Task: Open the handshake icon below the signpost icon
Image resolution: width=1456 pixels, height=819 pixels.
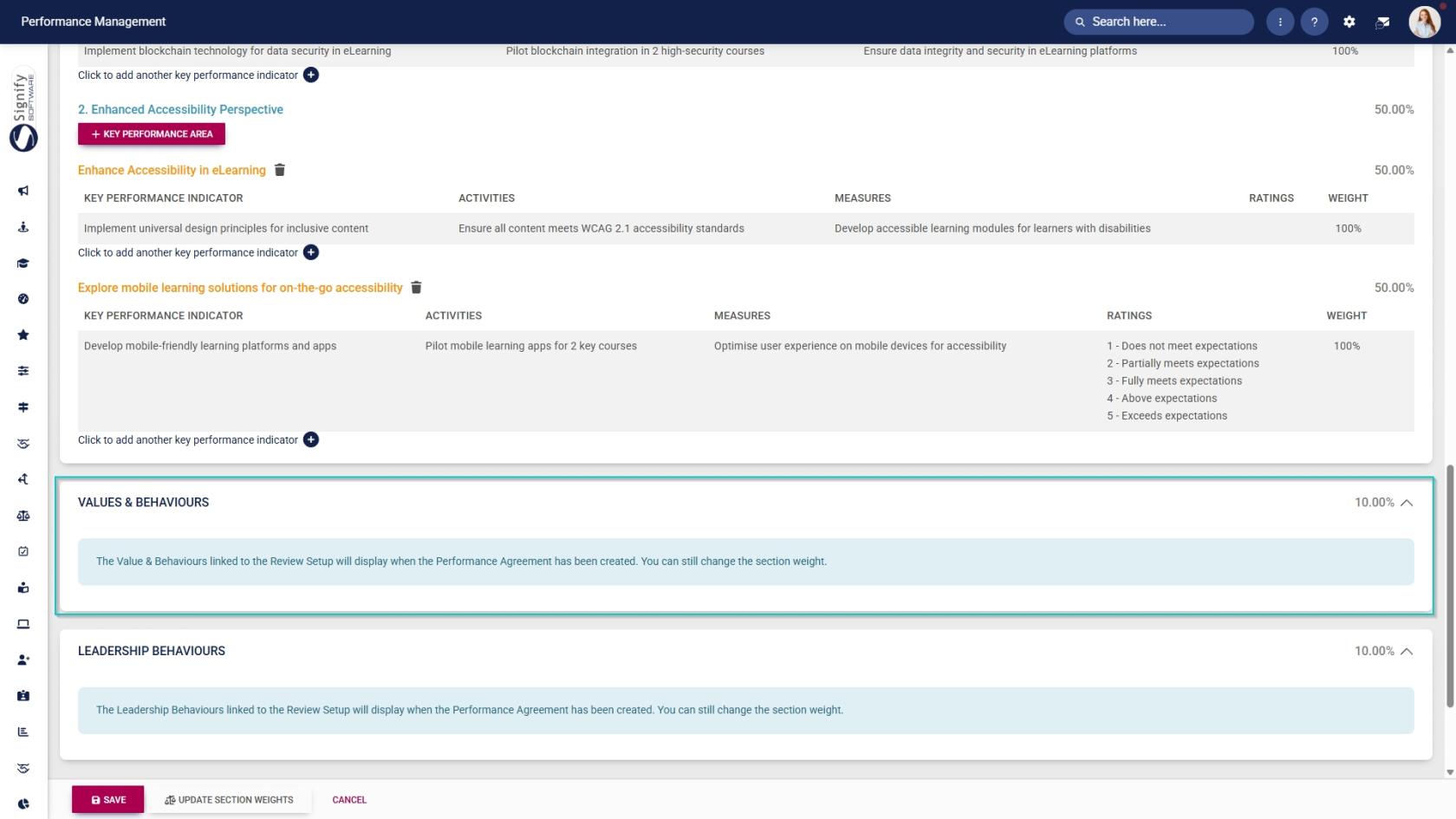Action: pyautogui.click(x=23, y=444)
